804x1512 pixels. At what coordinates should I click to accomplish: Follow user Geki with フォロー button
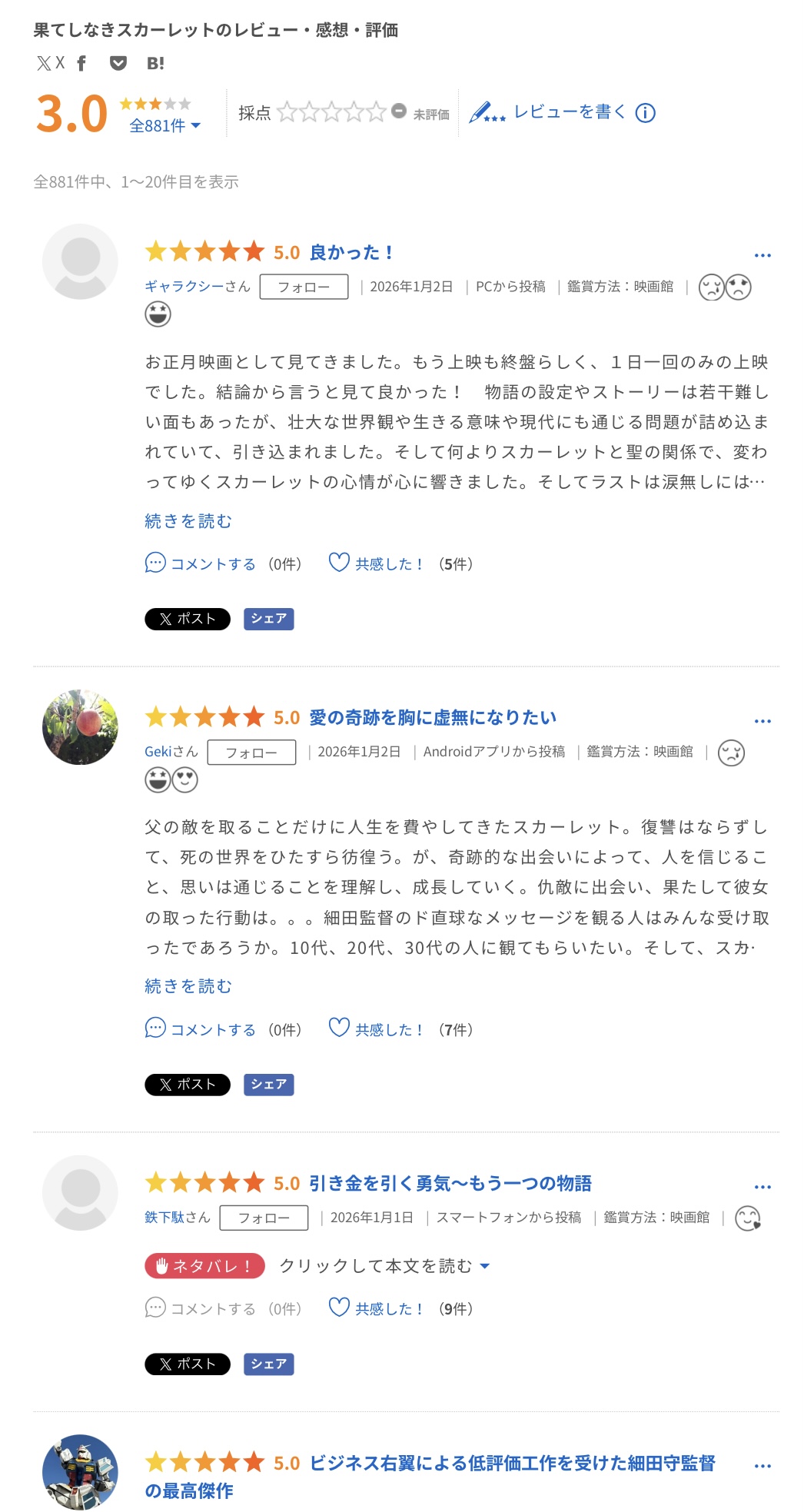(x=251, y=753)
